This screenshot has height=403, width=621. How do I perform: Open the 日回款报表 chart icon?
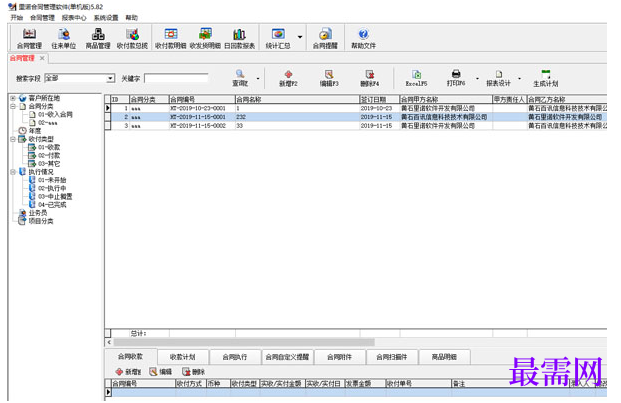click(x=240, y=38)
